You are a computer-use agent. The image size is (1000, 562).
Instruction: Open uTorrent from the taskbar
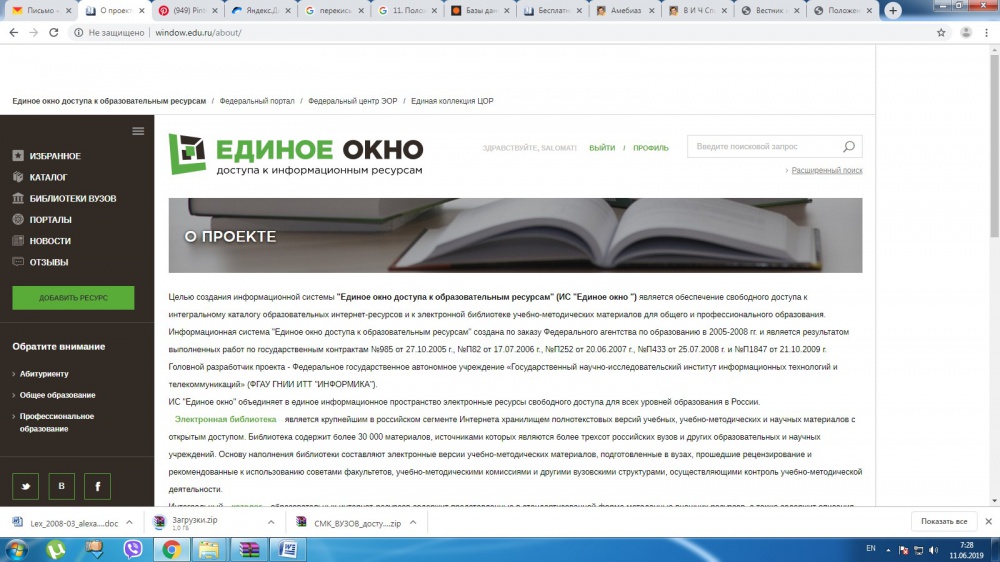coord(56,549)
